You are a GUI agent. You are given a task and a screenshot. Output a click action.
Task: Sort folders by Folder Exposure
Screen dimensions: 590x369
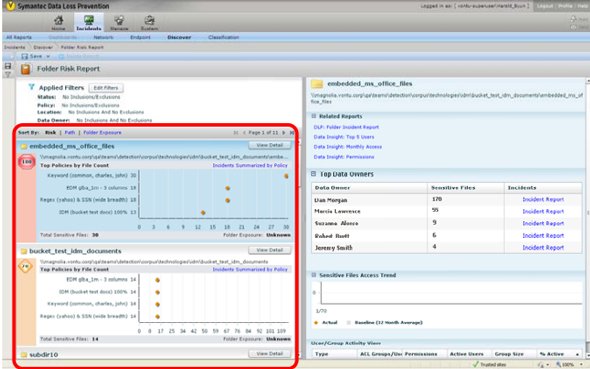[x=102, y=133]
